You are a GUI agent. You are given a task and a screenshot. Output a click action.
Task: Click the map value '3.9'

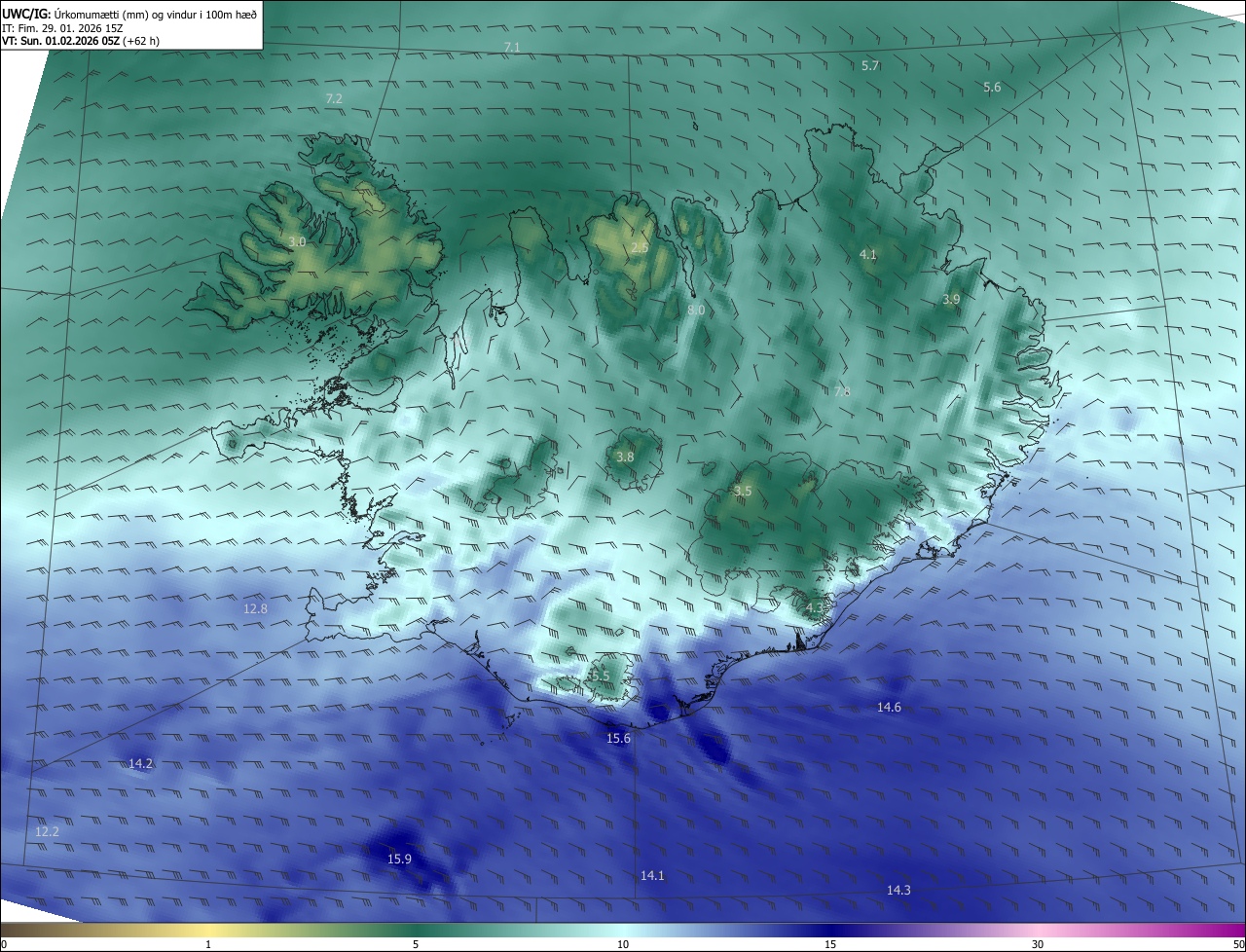951,300
